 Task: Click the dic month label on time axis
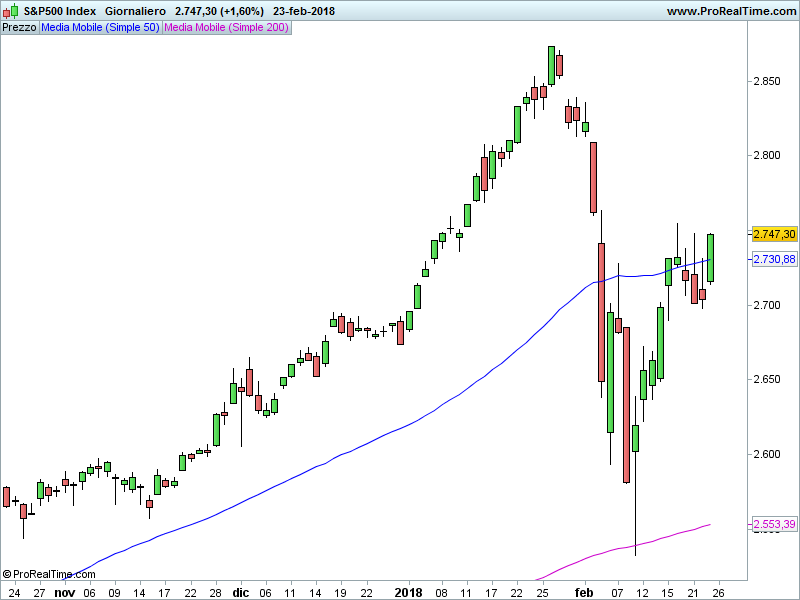[x=241, y=593]
